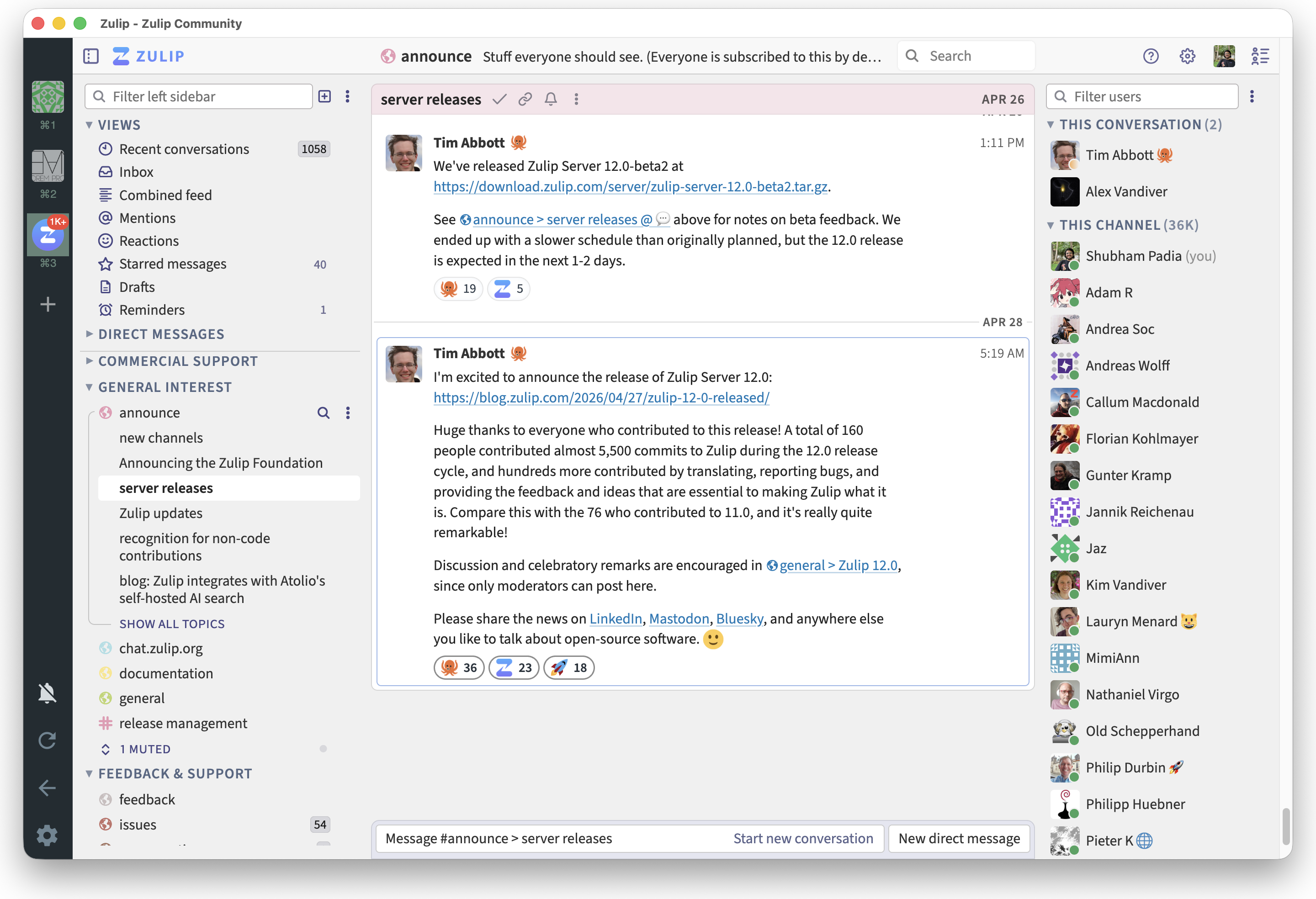
Task: Open settings gear in top navbar
Action: (x=1188, y=56)
